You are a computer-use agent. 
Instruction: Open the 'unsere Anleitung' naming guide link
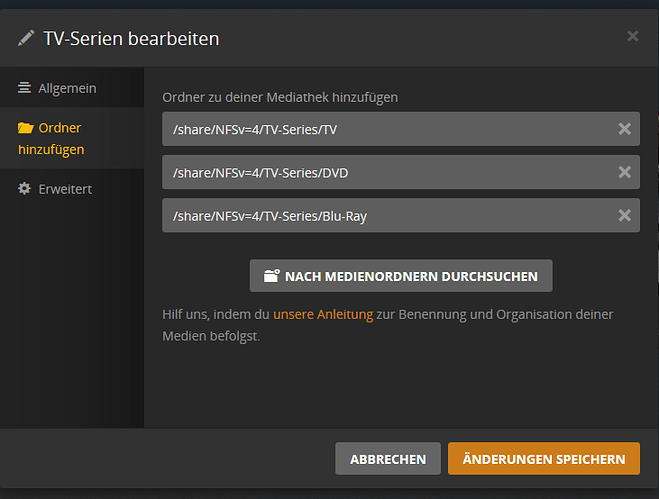click(323, 314)
